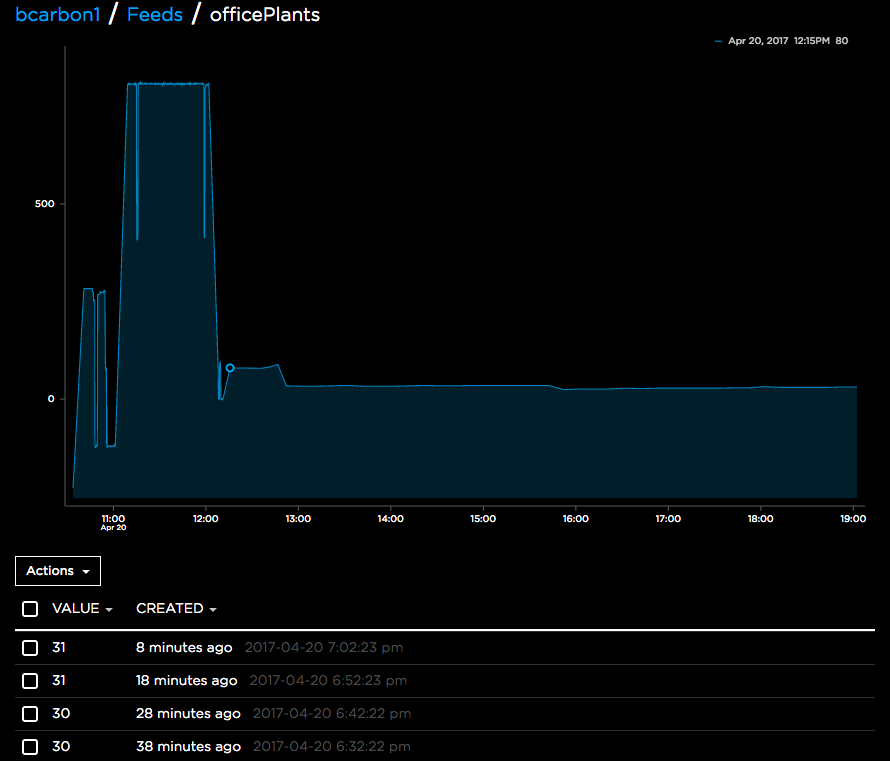The height and width of the screenshot is (761, 890).
Task: Click the 12:00 label on time axis
Action: tap(206, 519)
